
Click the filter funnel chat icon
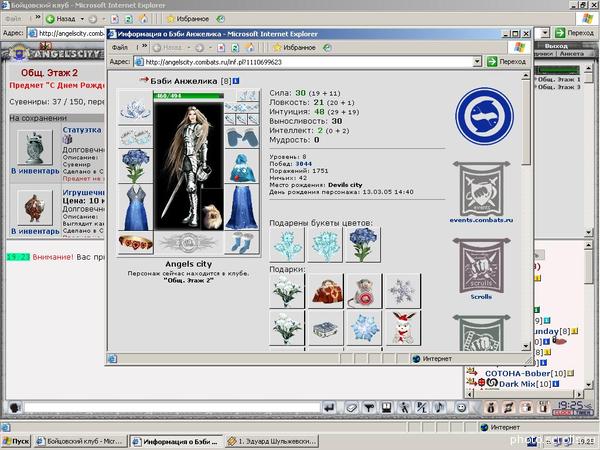point(369,408)
